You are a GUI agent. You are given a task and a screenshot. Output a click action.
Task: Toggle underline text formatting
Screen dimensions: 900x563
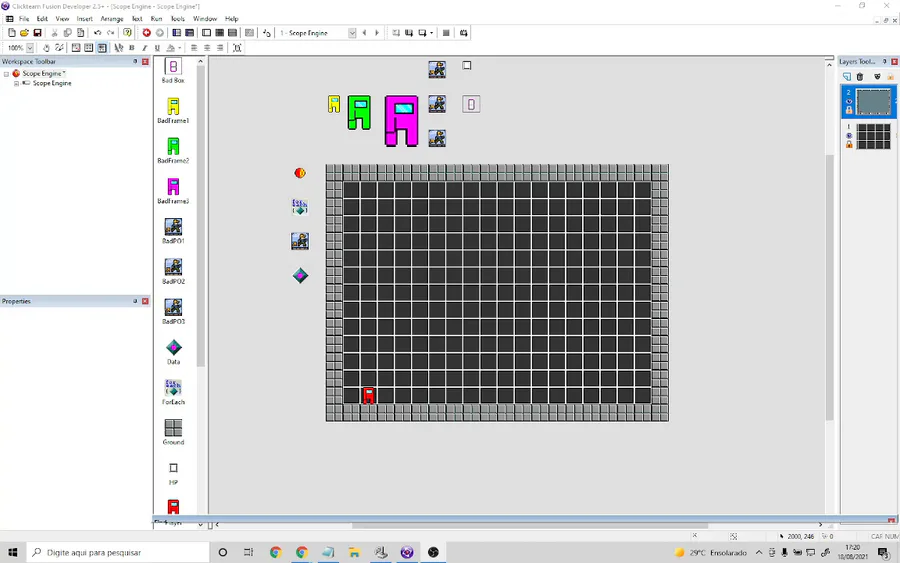click(157, 48)
